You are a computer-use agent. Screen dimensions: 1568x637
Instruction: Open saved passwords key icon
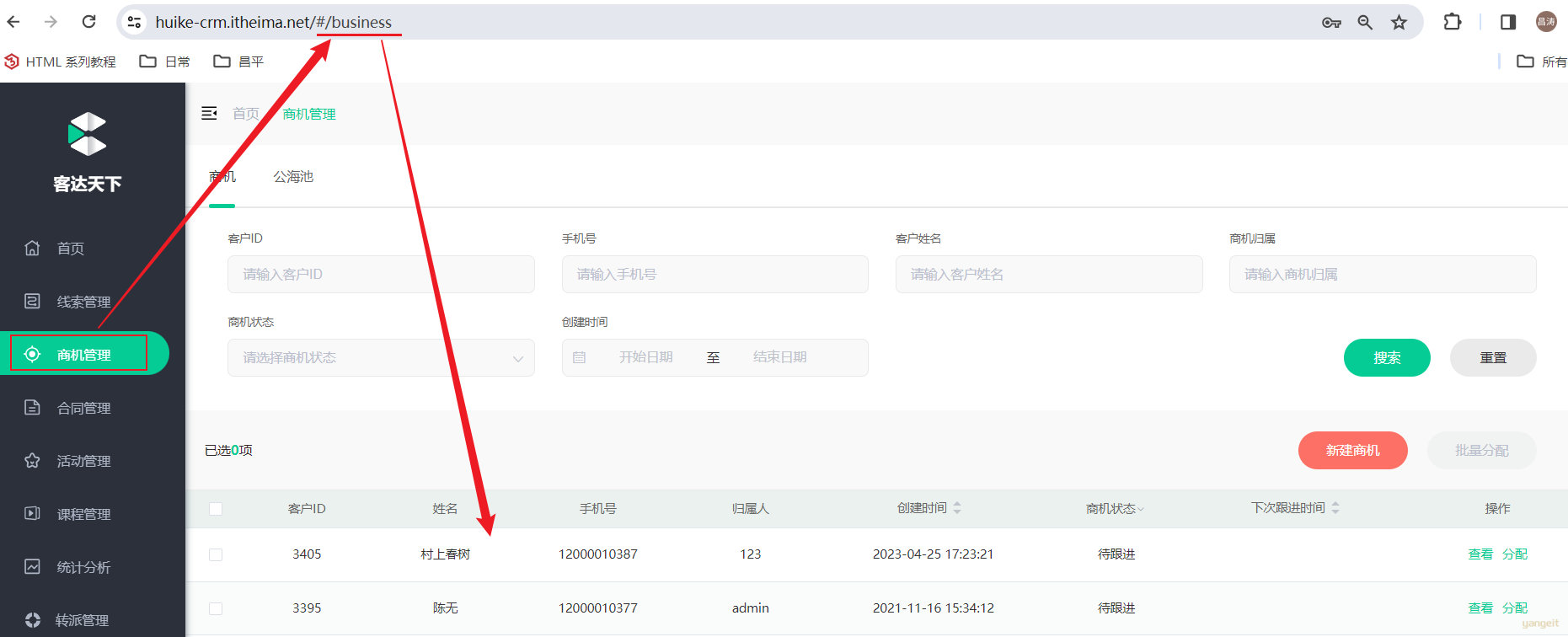[x=1331, y=23]
